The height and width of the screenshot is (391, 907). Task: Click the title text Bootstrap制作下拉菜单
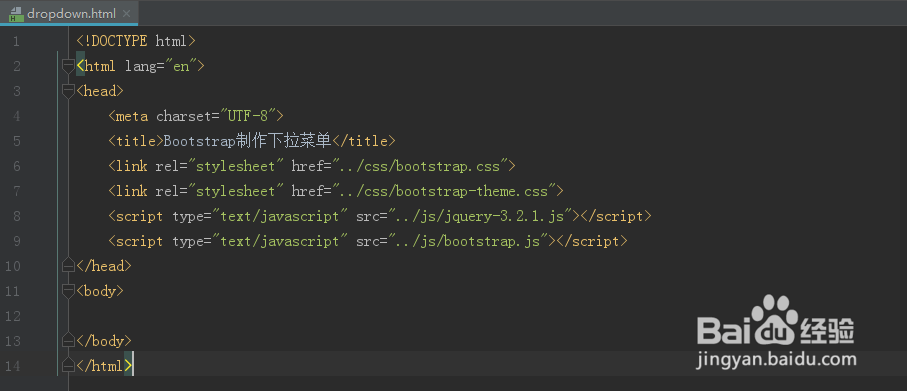pyautogui.click(x=248, y=141)
